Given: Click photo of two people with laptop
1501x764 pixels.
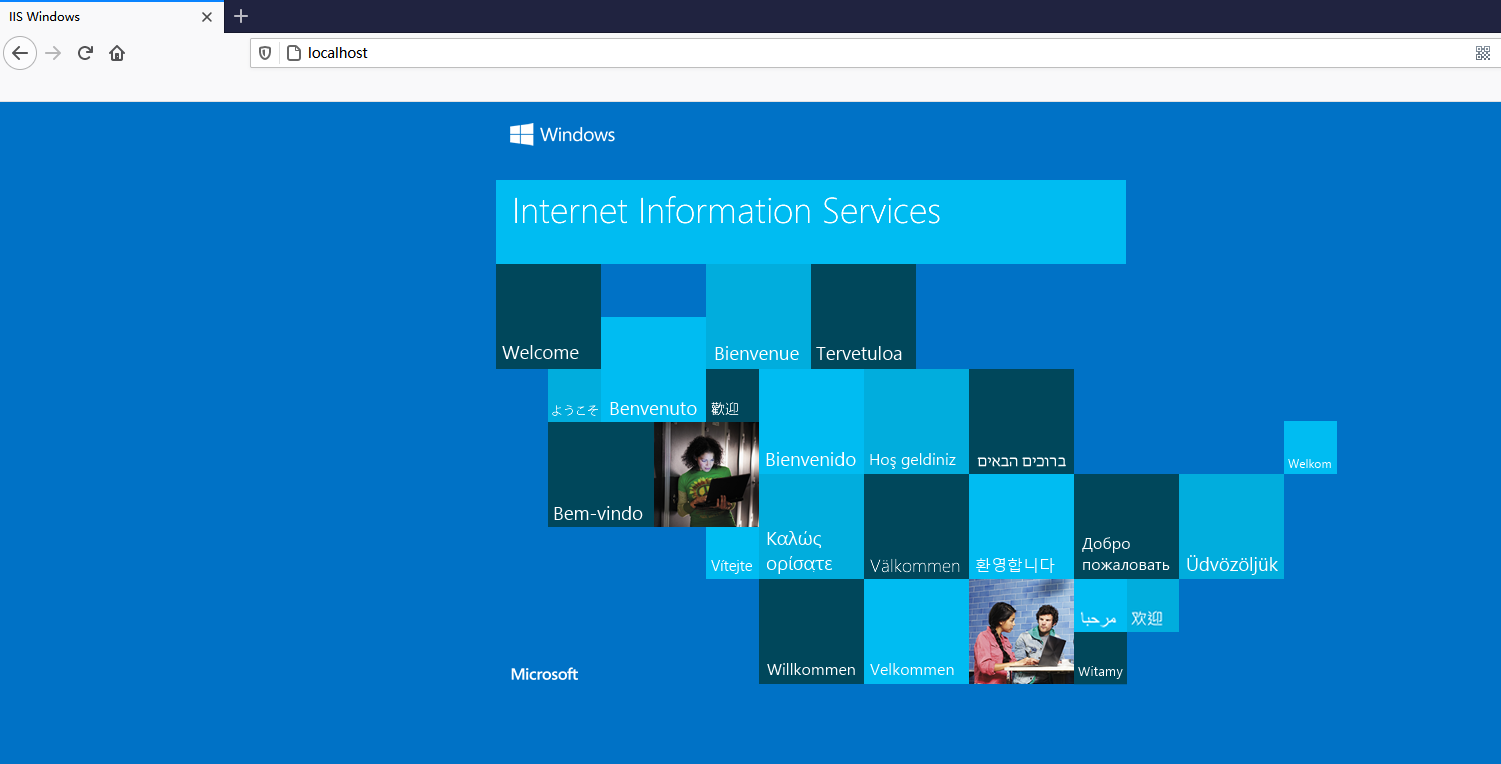Looking at the screenshot, I should point(1021,631).
